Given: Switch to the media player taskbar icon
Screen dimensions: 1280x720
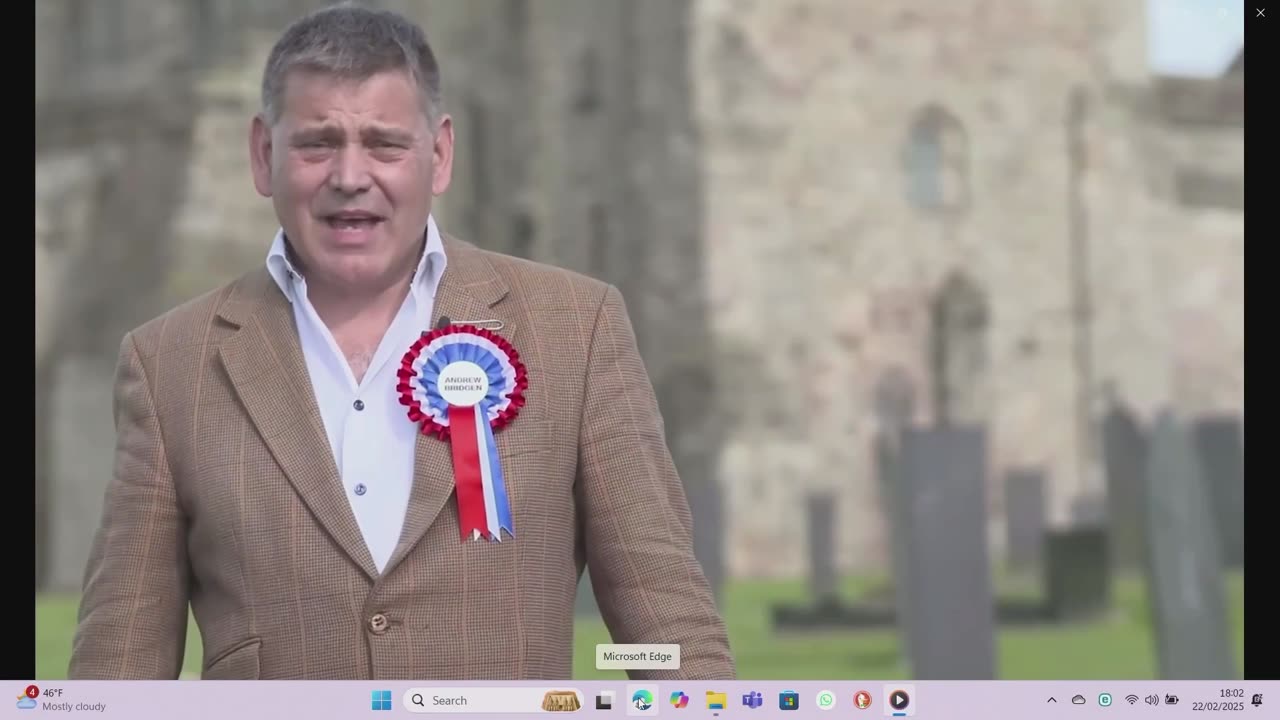Looking at the screenshot, I should pyautogui.click(x=899, y=700).
